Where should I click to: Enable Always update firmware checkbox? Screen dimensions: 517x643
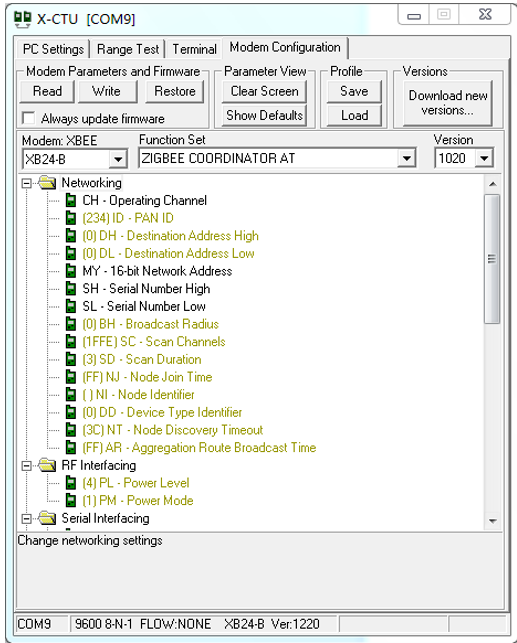tap(28, 118)
